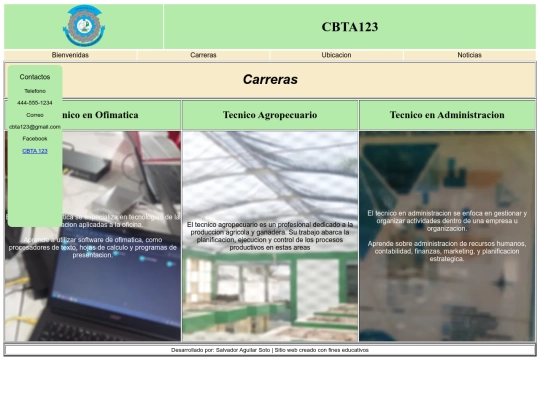Click the Correo label in sidebar
The width and height of the screenshot is (540, 405).
click(x=35, y=115)
